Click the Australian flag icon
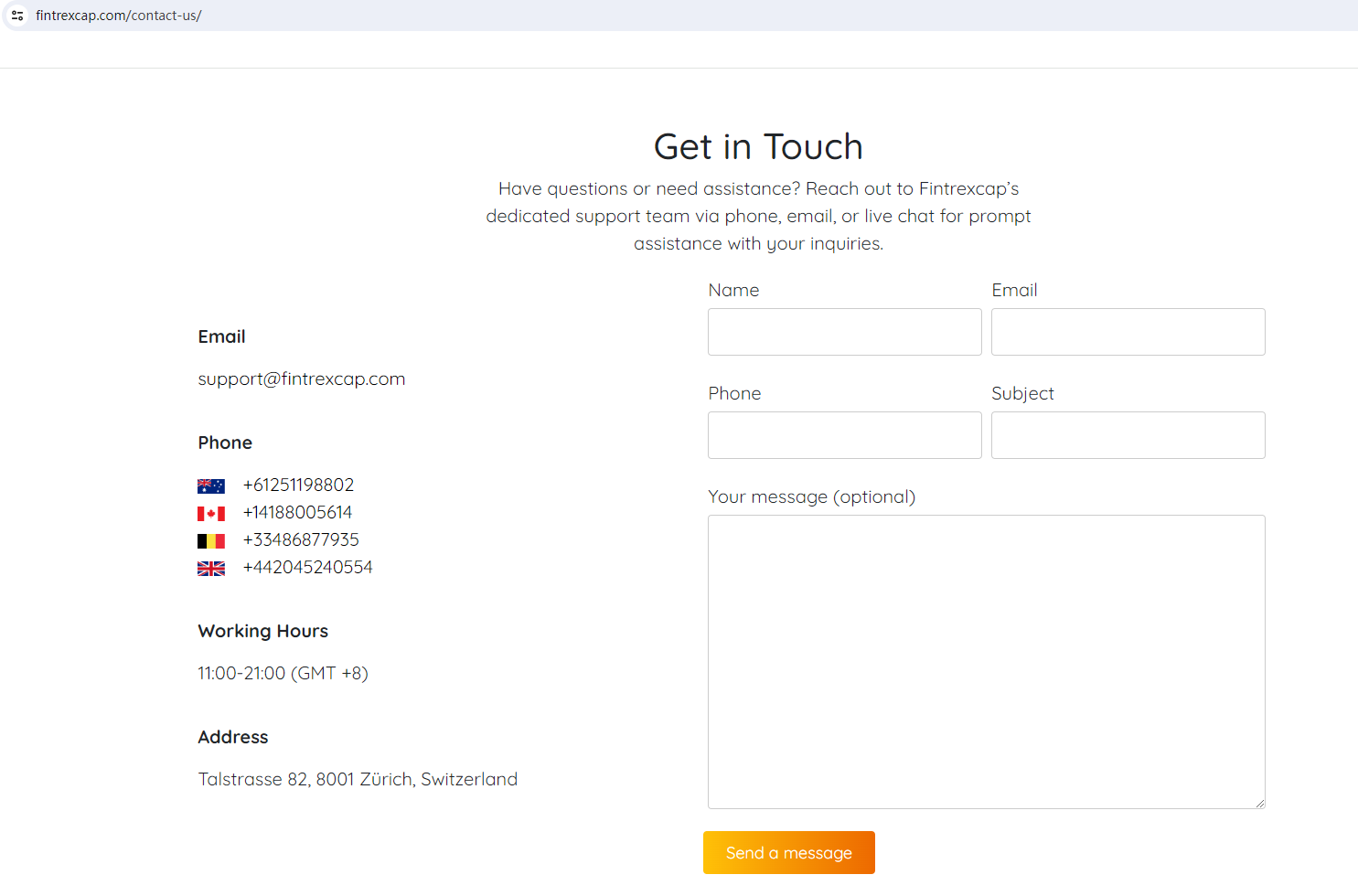 211,486
